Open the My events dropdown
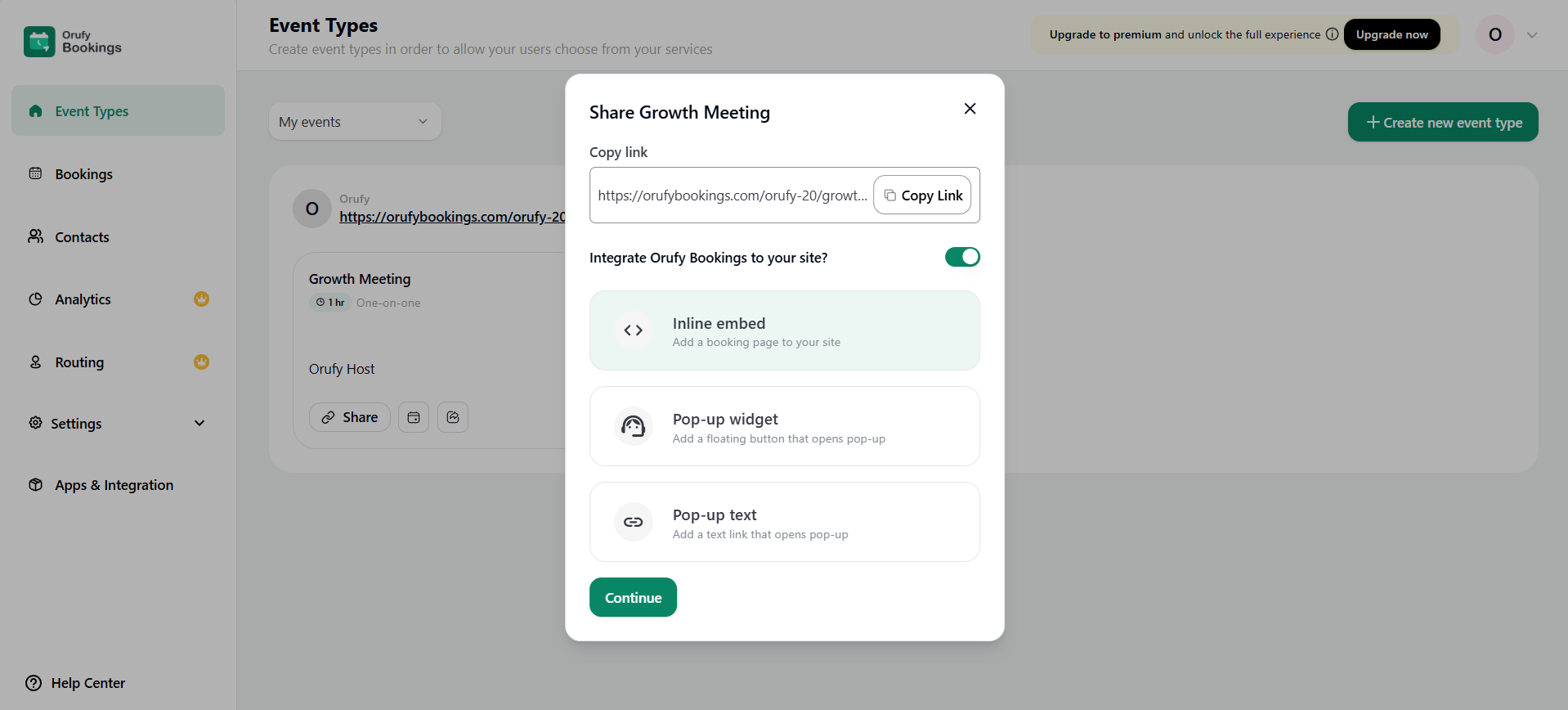Viewport: 1568px width, 710px height. tap(354, 122)
